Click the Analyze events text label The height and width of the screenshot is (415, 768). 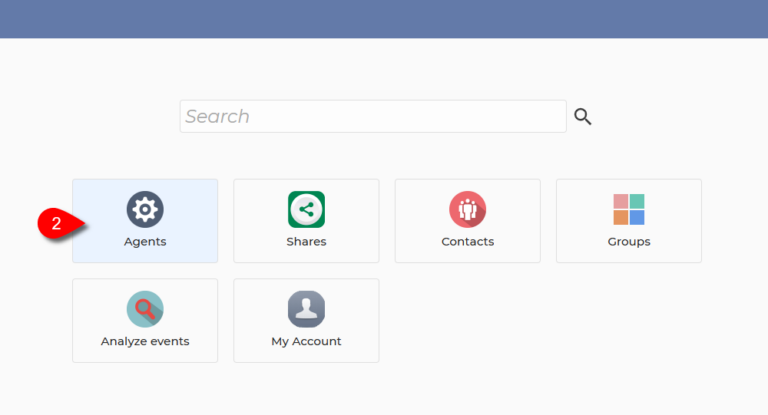tap(145, 342)
